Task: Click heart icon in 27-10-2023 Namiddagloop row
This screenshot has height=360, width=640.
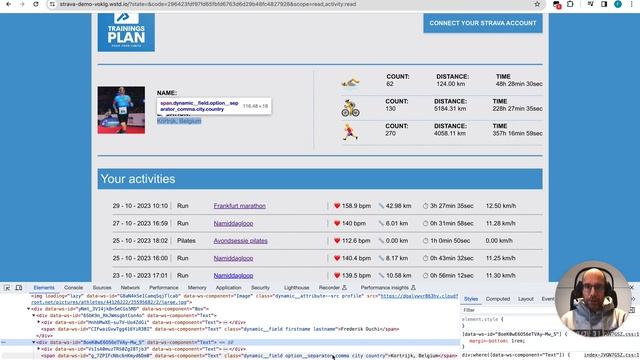Action: point(337,223)
